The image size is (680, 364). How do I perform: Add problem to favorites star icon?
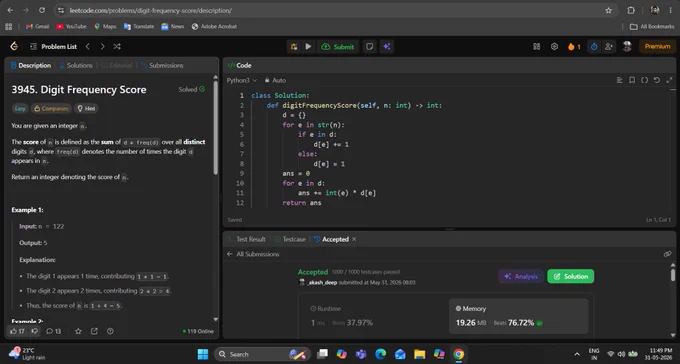[78, 331]
